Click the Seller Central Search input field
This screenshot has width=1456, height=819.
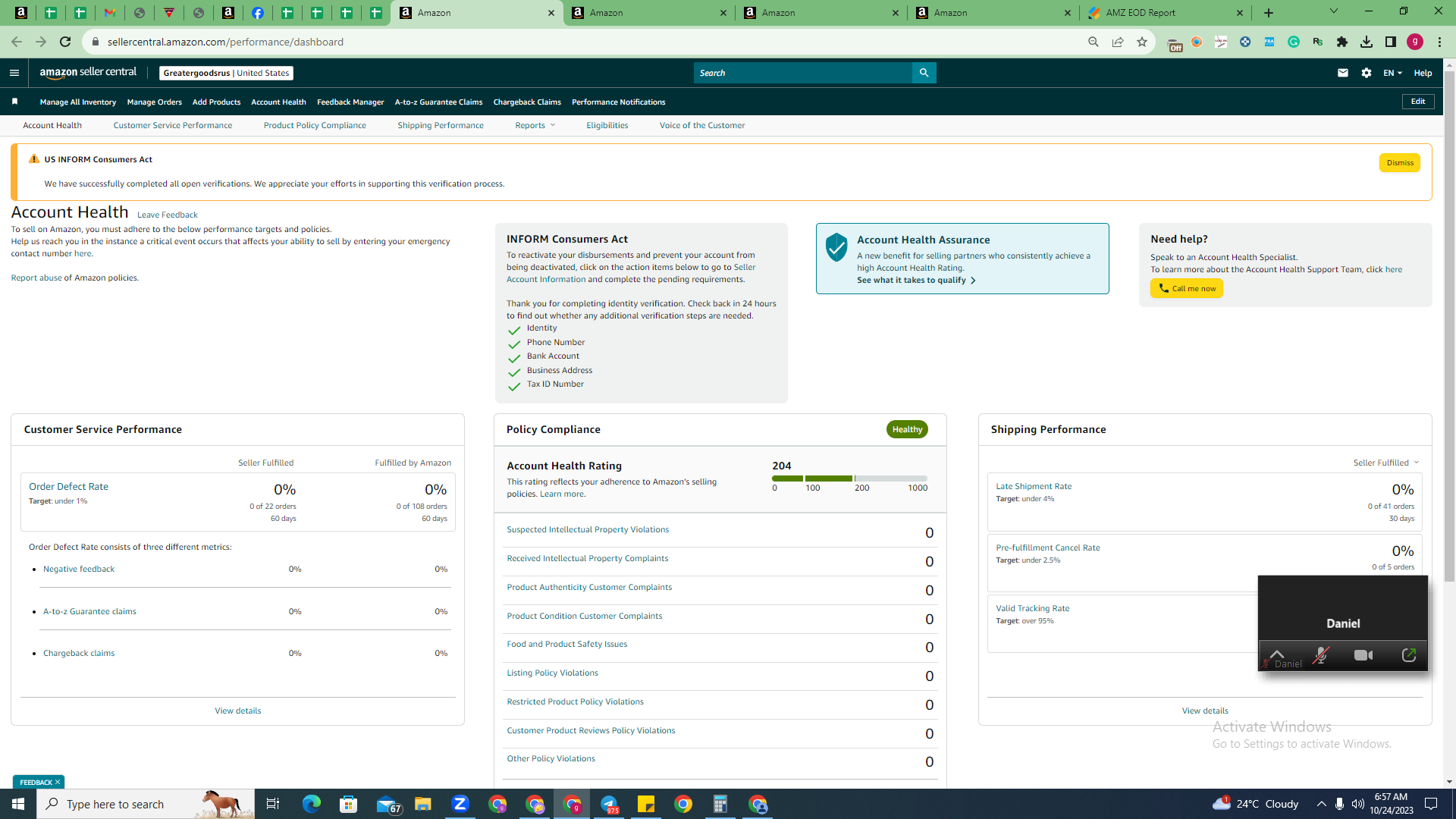[x=803, y=73]
